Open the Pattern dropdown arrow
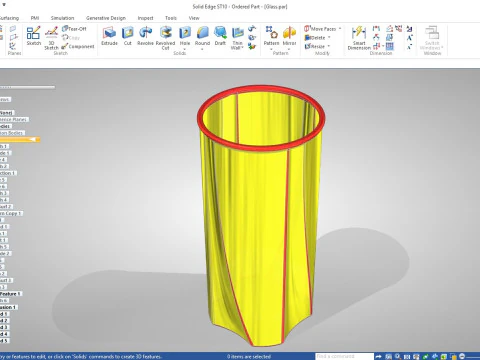The width and height of the screenshot is (480, 360). pos(271,49)
